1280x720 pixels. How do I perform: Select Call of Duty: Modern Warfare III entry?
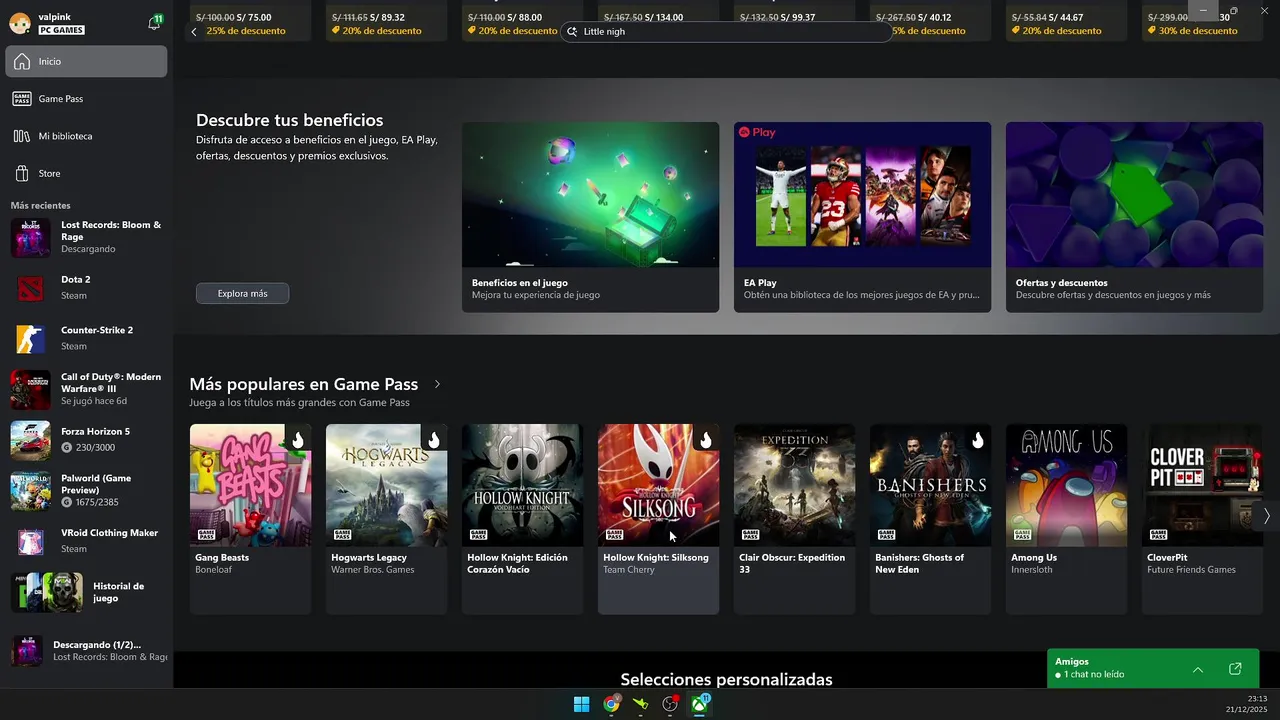pos(86,389)
